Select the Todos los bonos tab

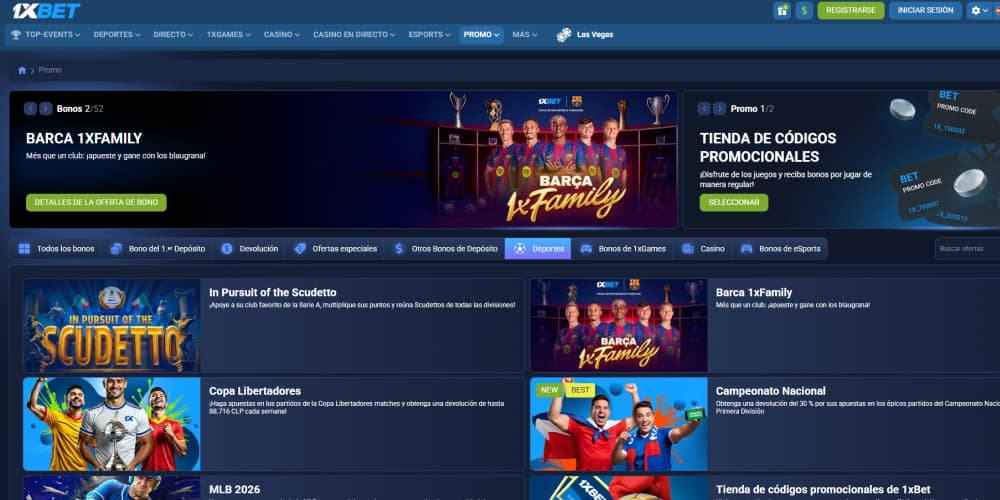(56, 249)
